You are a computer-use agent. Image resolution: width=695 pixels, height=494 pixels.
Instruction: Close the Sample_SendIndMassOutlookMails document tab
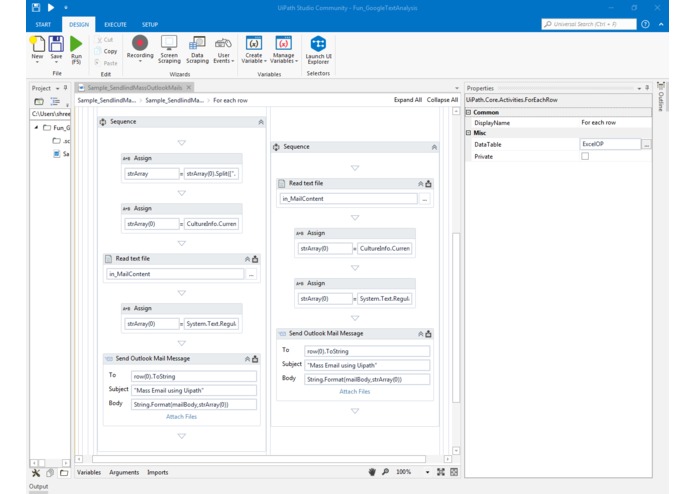(x=188, y=87)
